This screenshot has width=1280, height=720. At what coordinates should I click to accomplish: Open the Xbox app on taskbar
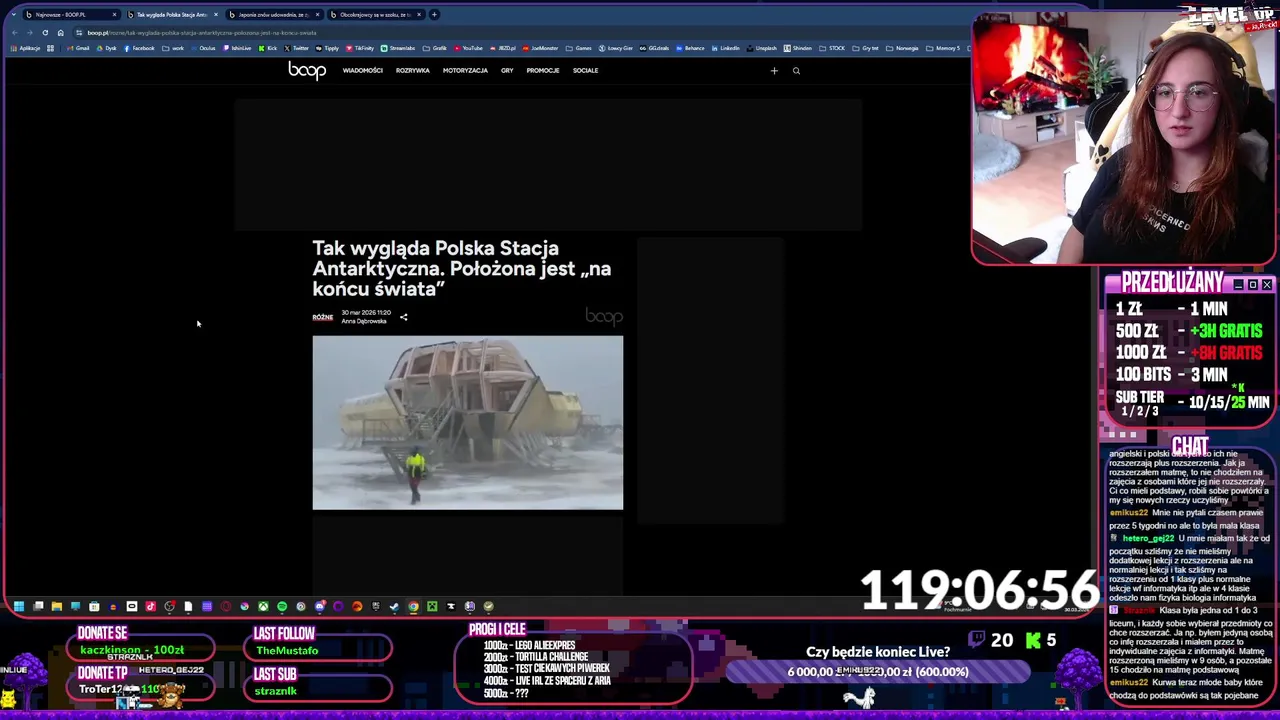[263, 606]
